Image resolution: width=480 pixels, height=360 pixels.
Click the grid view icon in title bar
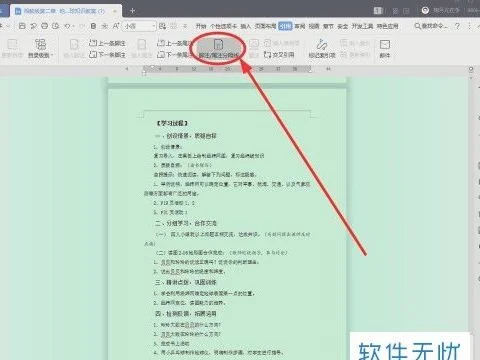pos(395,11)
